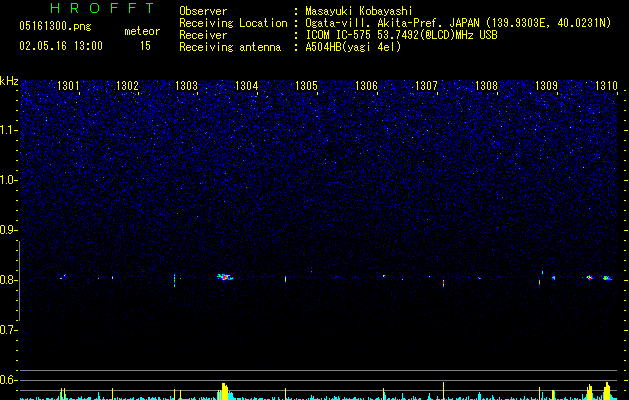Viewport: 629px width, 400px height.
Task: Click the tallest yellow bar under the echo before 1304
Action: click(224, 391)
